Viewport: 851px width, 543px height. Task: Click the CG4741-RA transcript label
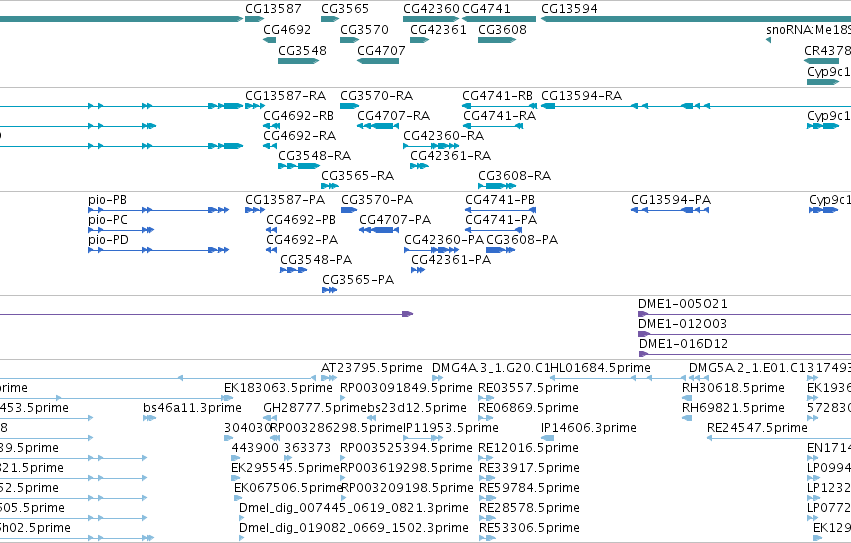coord(500,116)
